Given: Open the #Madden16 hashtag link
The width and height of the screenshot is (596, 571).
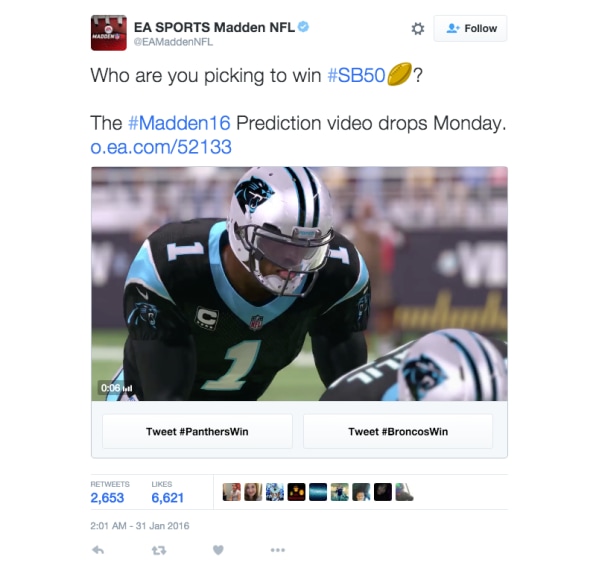Looking at the screenshot, I should pos(179,123).
